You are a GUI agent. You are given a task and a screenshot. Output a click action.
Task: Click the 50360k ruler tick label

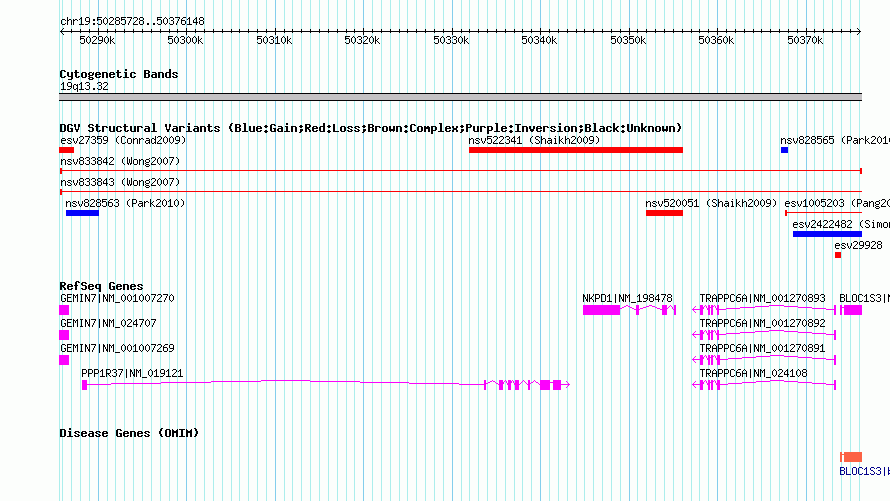(716, 40)
